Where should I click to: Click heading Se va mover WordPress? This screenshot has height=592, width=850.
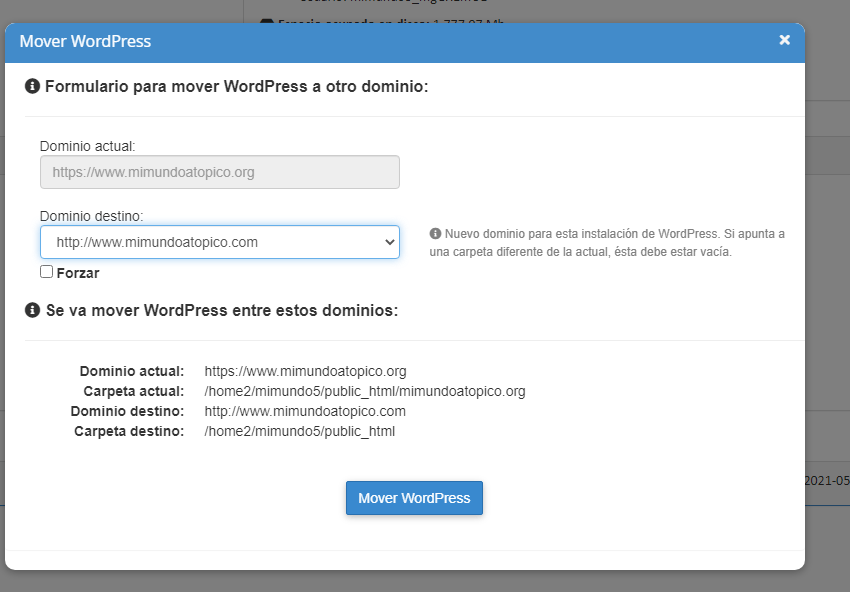pyautogui.click(x=222, y=311)
